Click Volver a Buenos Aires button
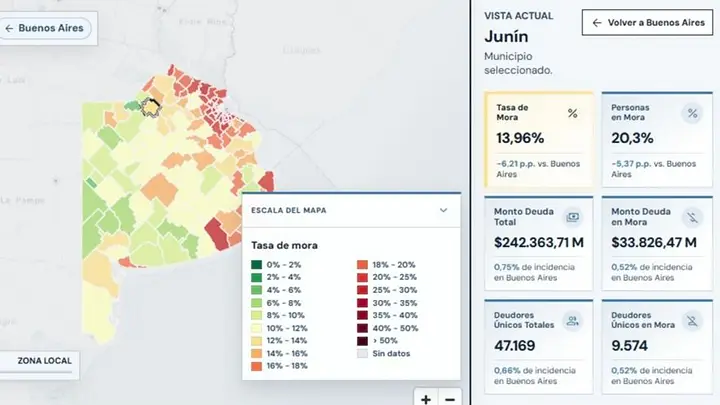 click(x=647, y=22)
